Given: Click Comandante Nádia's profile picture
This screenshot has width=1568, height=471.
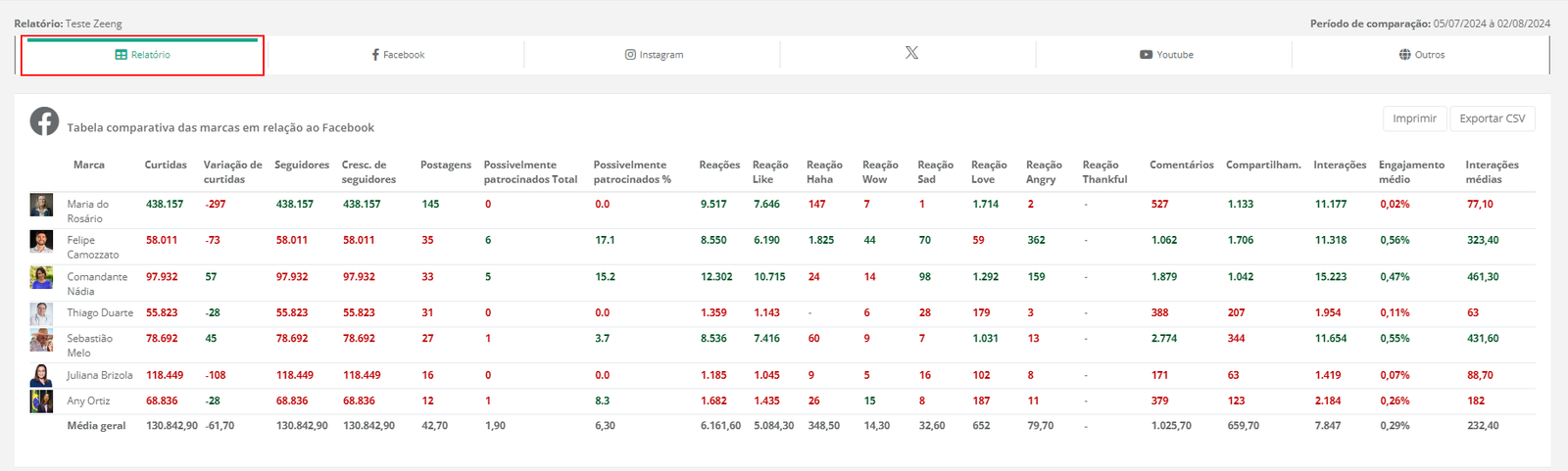Looking at the screenshot, I should pos(41,277).
